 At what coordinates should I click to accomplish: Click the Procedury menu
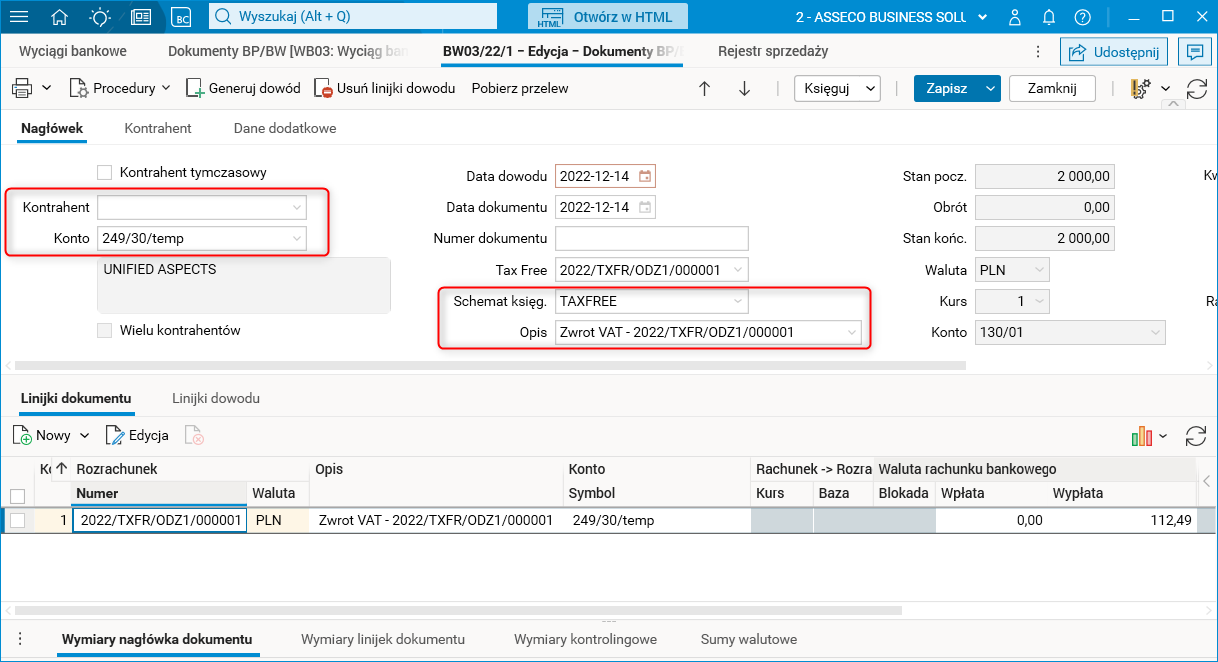(120, 88)
